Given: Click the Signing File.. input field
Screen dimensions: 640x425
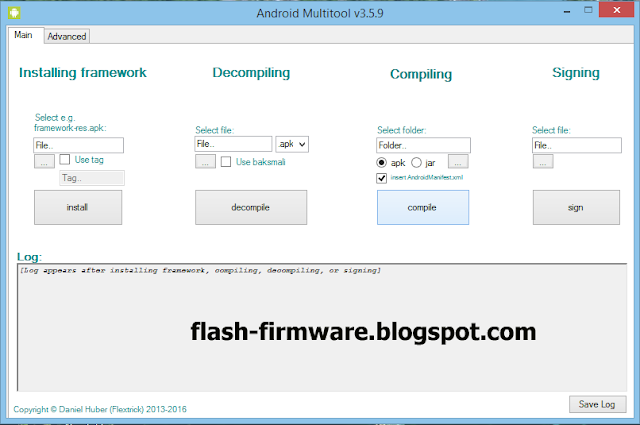Looking at the screenshot, I should click(577, 145).
